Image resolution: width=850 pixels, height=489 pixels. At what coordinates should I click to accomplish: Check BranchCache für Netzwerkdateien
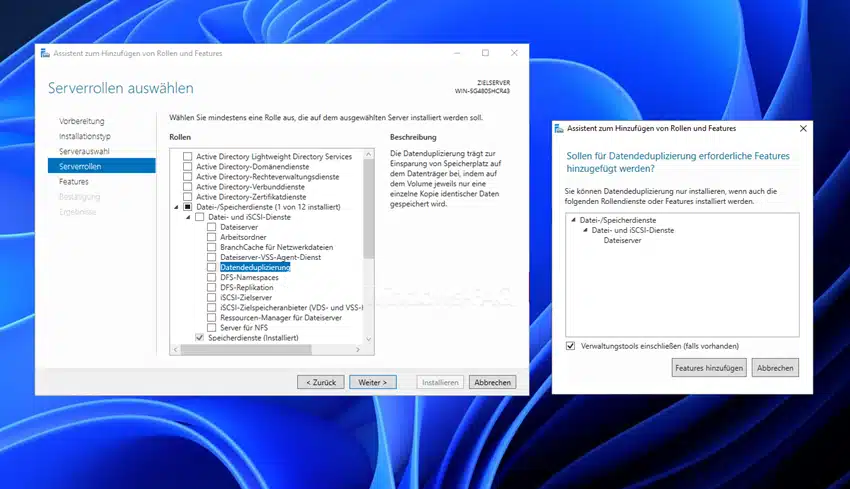pos(211,247)
